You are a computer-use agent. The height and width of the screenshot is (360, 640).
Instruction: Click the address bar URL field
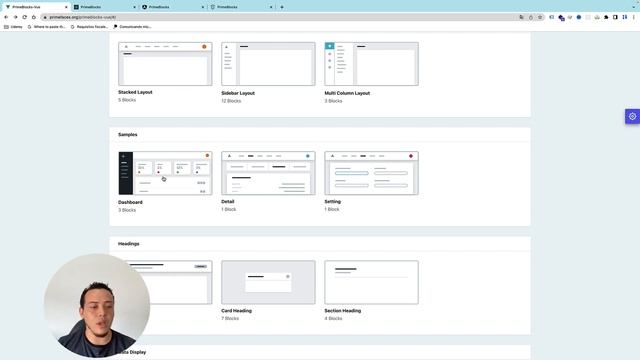pyautogui.click(x=278, y=17)
